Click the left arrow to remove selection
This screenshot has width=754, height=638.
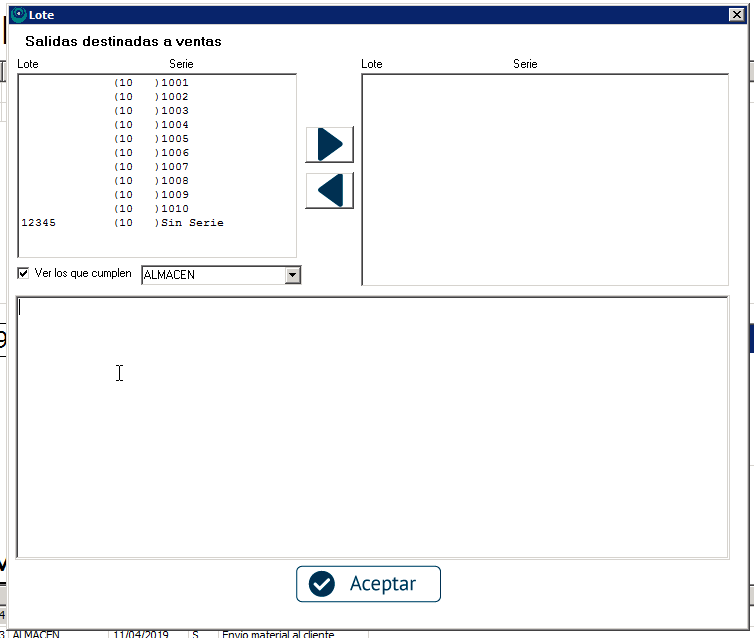coord(329,190)
